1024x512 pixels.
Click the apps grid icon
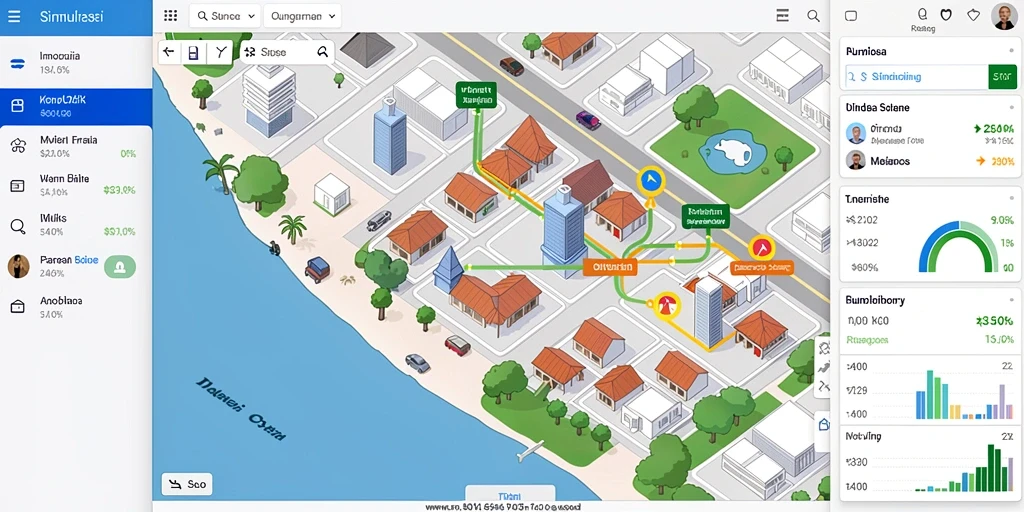point(170,16)
